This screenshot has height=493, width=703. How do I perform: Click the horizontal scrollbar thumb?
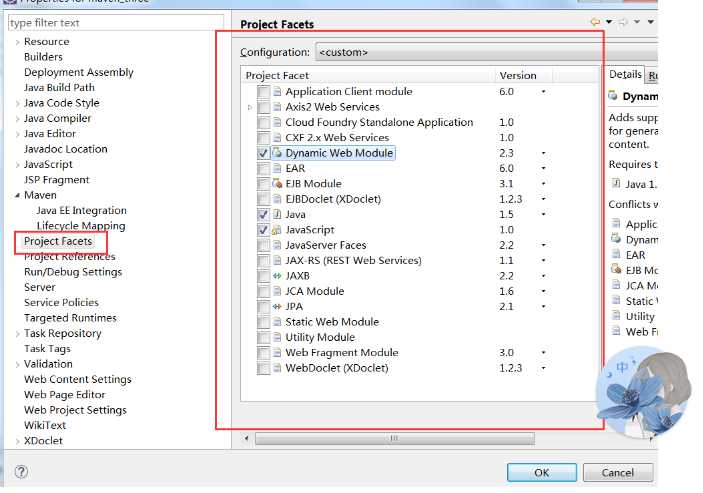[395, 438]
